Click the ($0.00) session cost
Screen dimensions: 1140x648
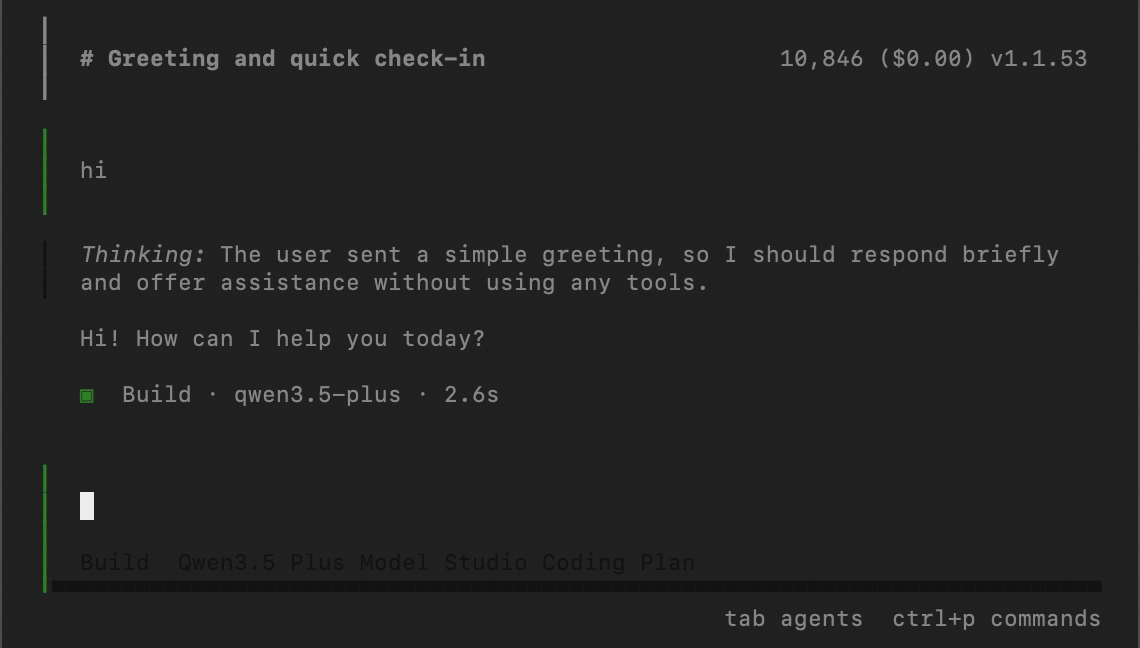pos(926,59)
